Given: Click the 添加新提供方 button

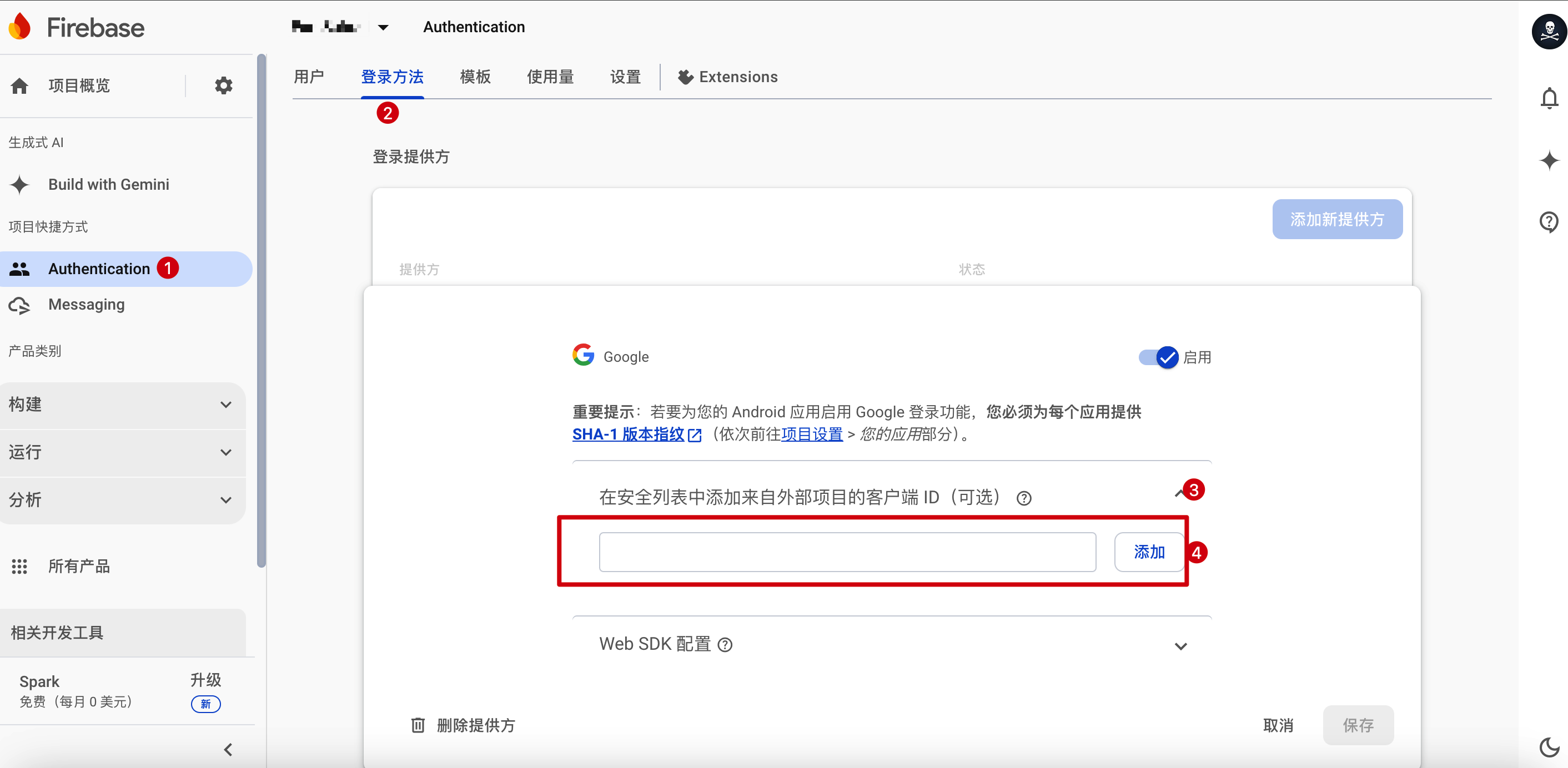Looking at the screenshot, I should (x=1336, y=219).
